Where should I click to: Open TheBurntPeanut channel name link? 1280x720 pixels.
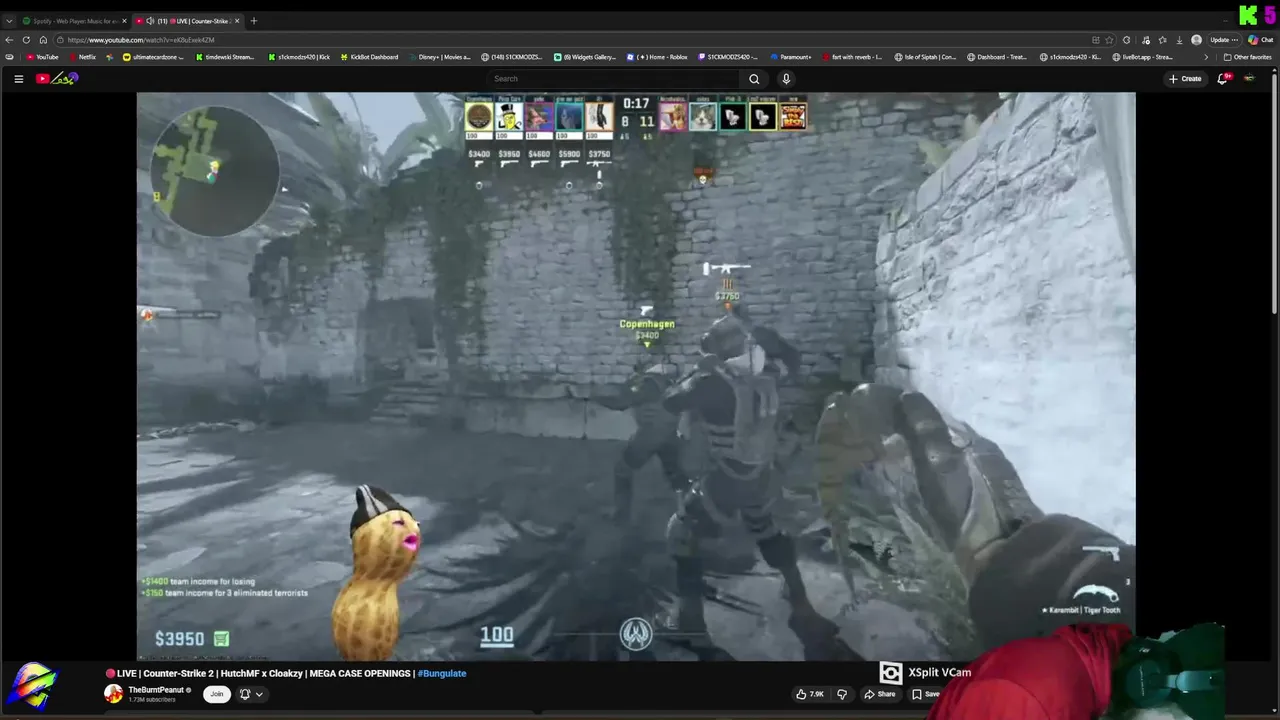coord(156,690)
